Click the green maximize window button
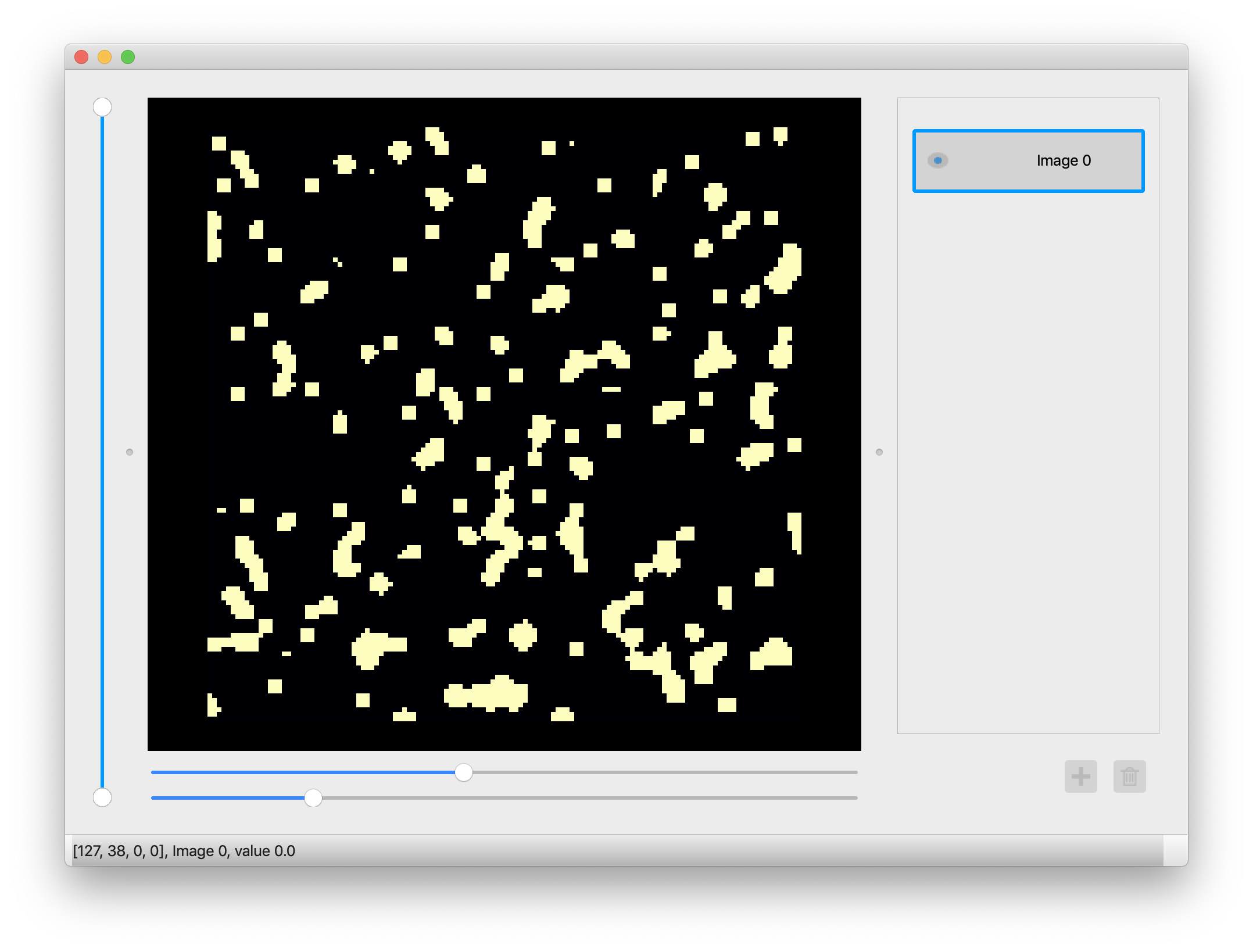Screen dimensions: 1253x952 pos(128,57)
